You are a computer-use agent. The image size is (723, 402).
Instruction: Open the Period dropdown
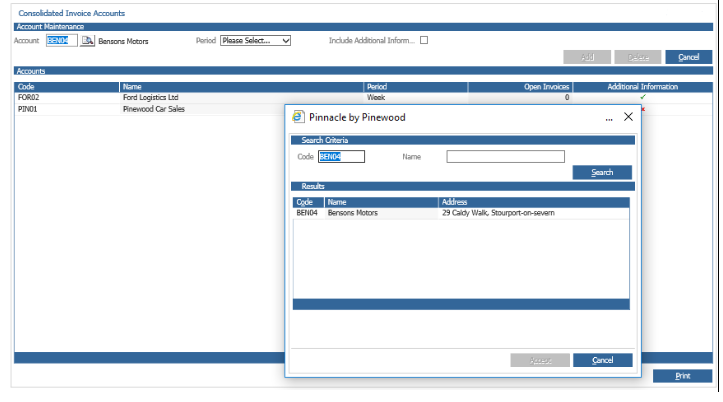[x=255, y=41]
